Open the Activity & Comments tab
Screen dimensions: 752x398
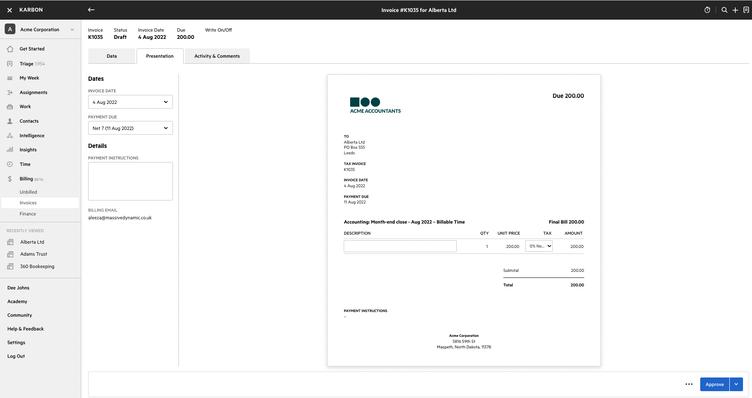point(217,56)
